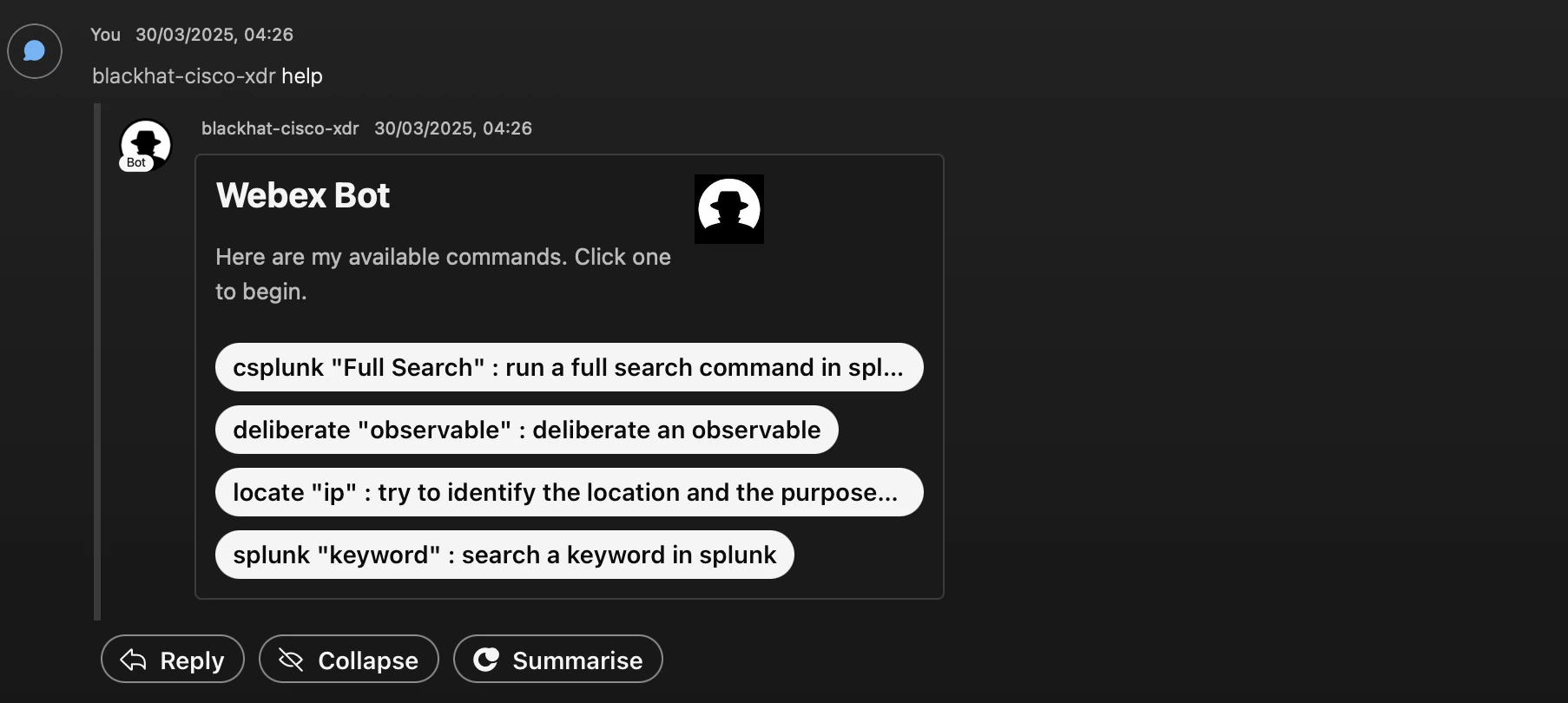
Task: Click the blue chat bubble avatar for You
Action: click(33, 51)
